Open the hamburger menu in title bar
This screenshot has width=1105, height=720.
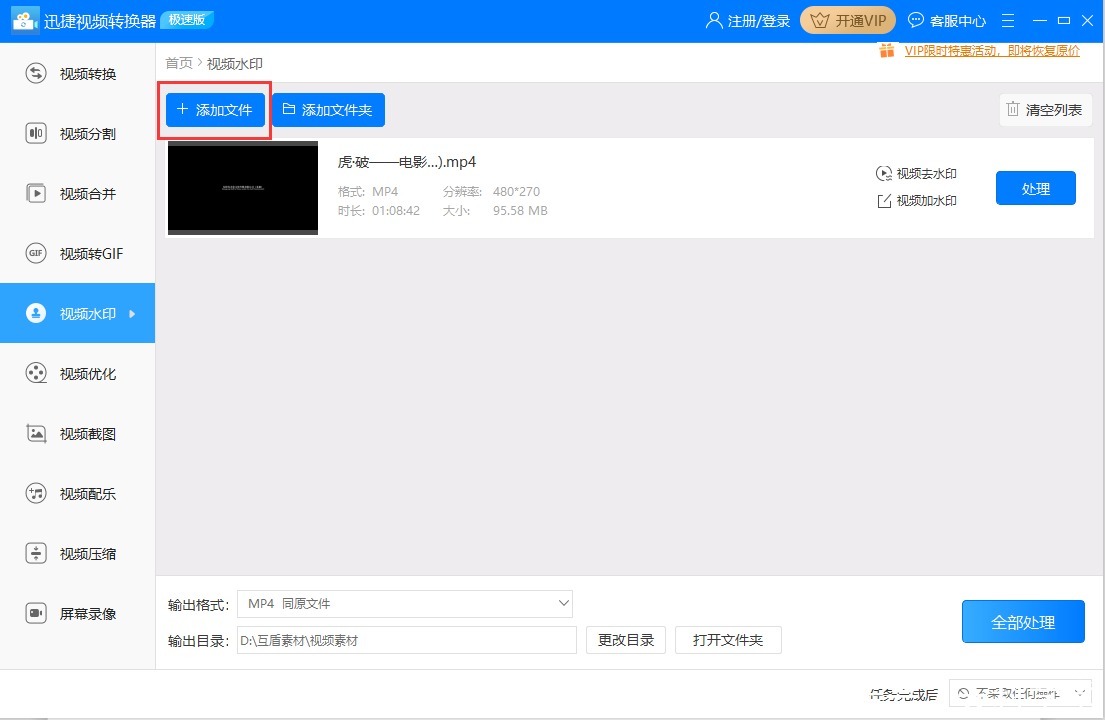[1008, 20]
